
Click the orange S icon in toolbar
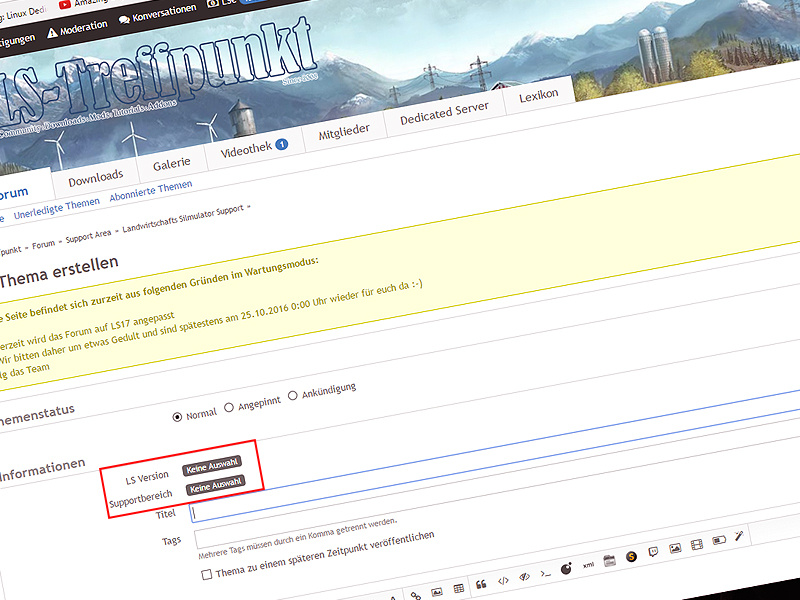(632, 556)
